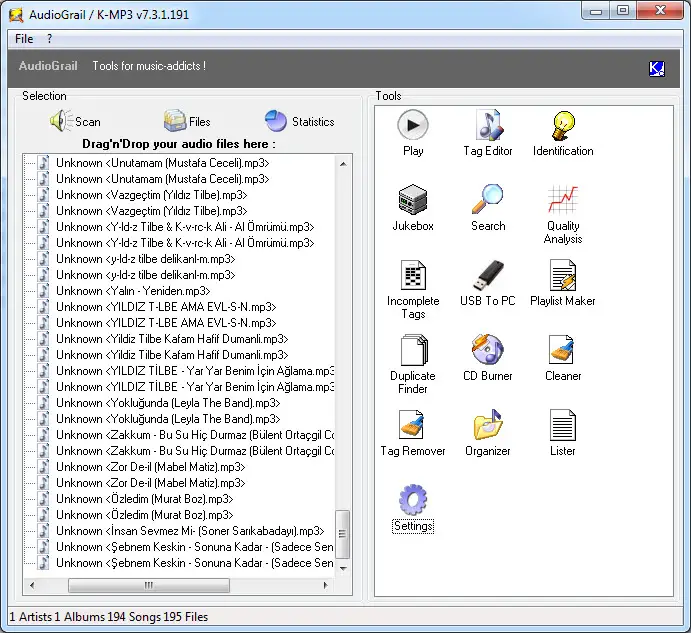Image resolution: width=691 pixels, height=633 pixels.
Task: Open the File menu
Action: click(x=24, y=39)
